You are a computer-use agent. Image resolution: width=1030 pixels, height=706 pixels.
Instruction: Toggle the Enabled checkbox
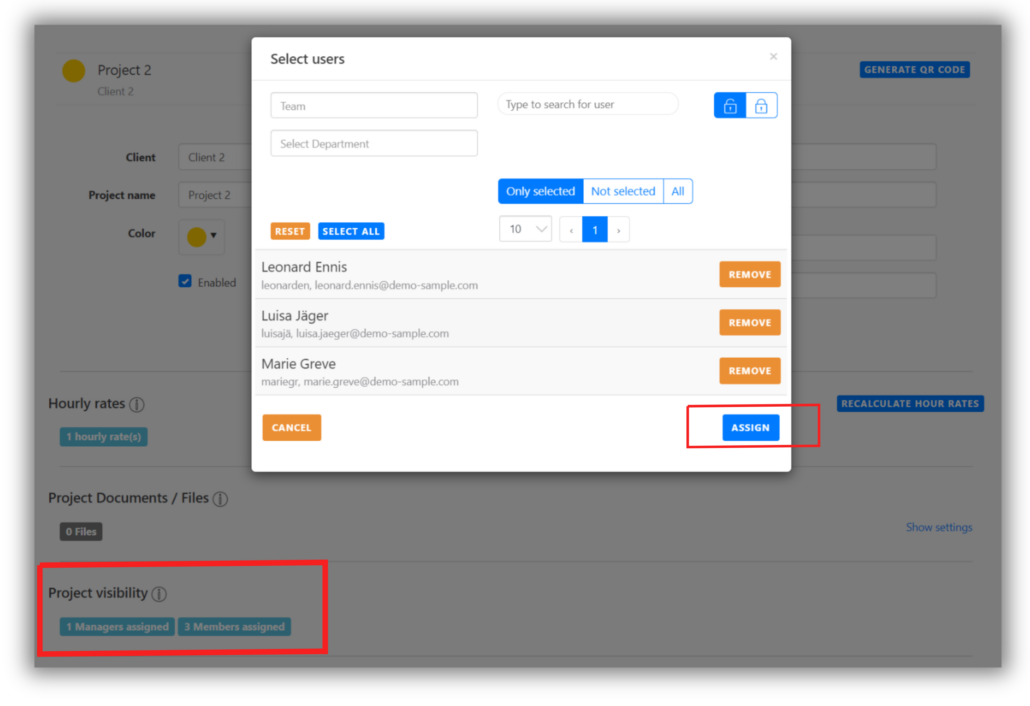pos(185,282)
